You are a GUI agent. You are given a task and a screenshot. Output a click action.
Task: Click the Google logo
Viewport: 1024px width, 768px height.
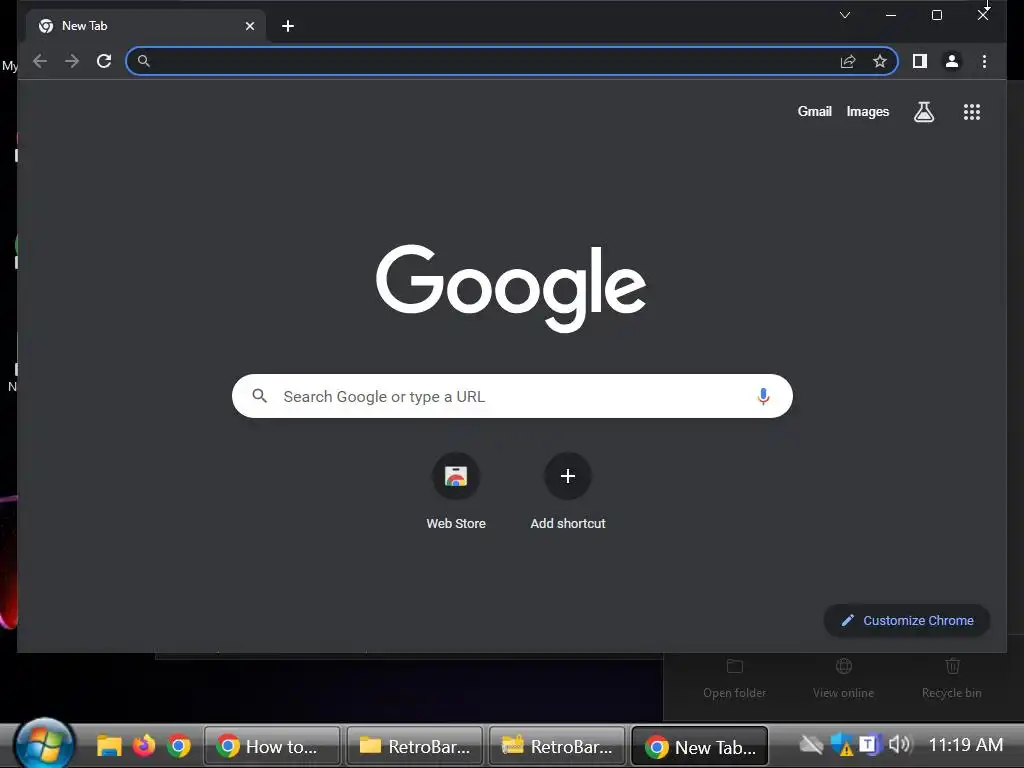click(x=511, y=287)
